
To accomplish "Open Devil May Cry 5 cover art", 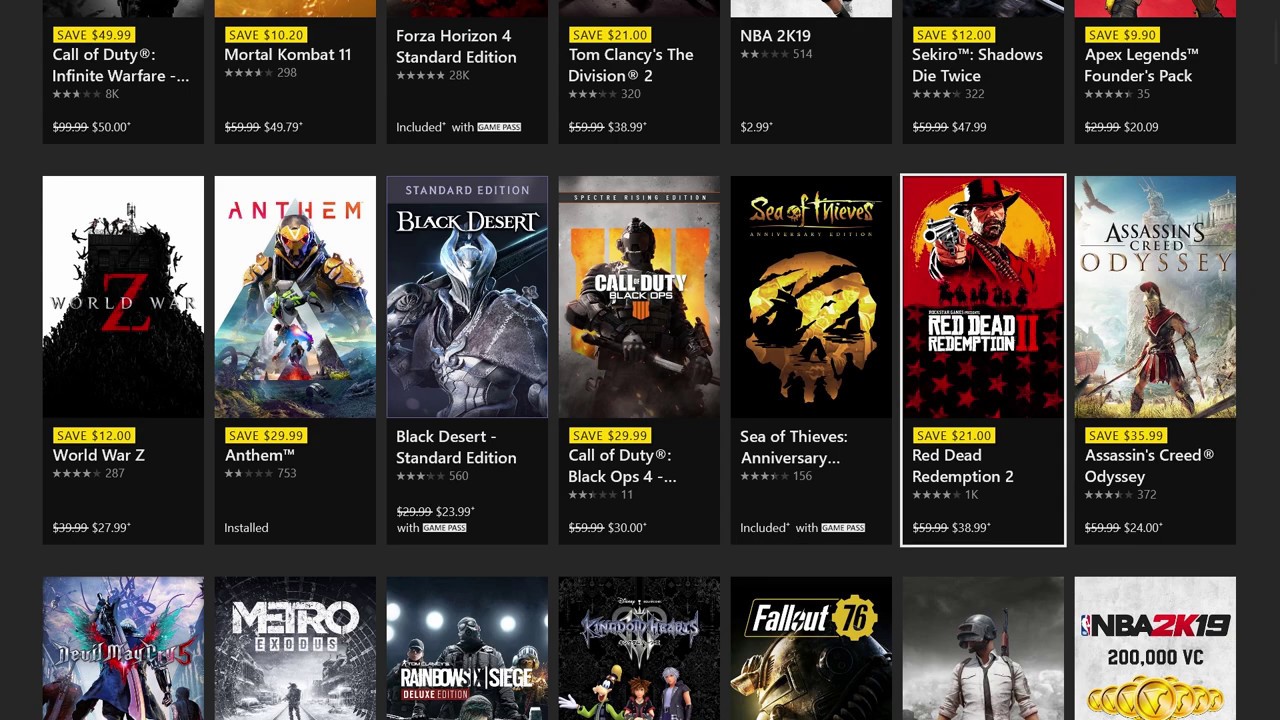I will [123, 648].
